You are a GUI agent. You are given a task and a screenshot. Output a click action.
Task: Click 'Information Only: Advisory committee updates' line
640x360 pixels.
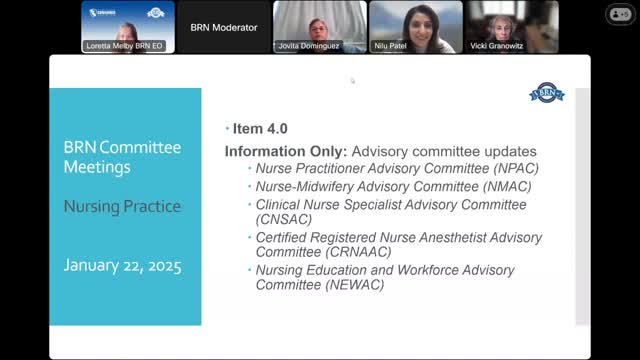coord(380,151)
